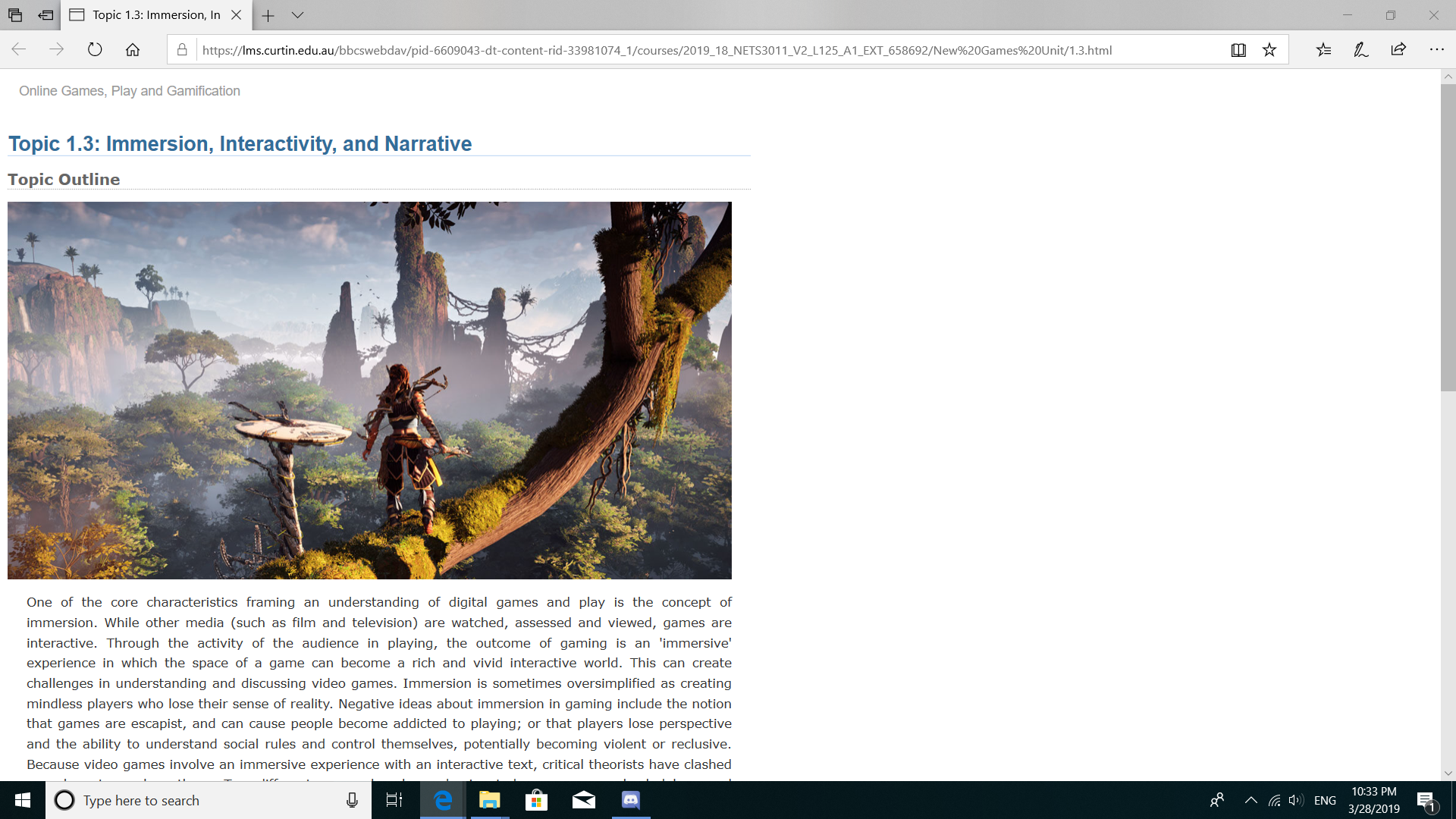Open the clock and calendar flyout
The height and width of the screenshot is (819, 1456).
(x=1374, y=800)
